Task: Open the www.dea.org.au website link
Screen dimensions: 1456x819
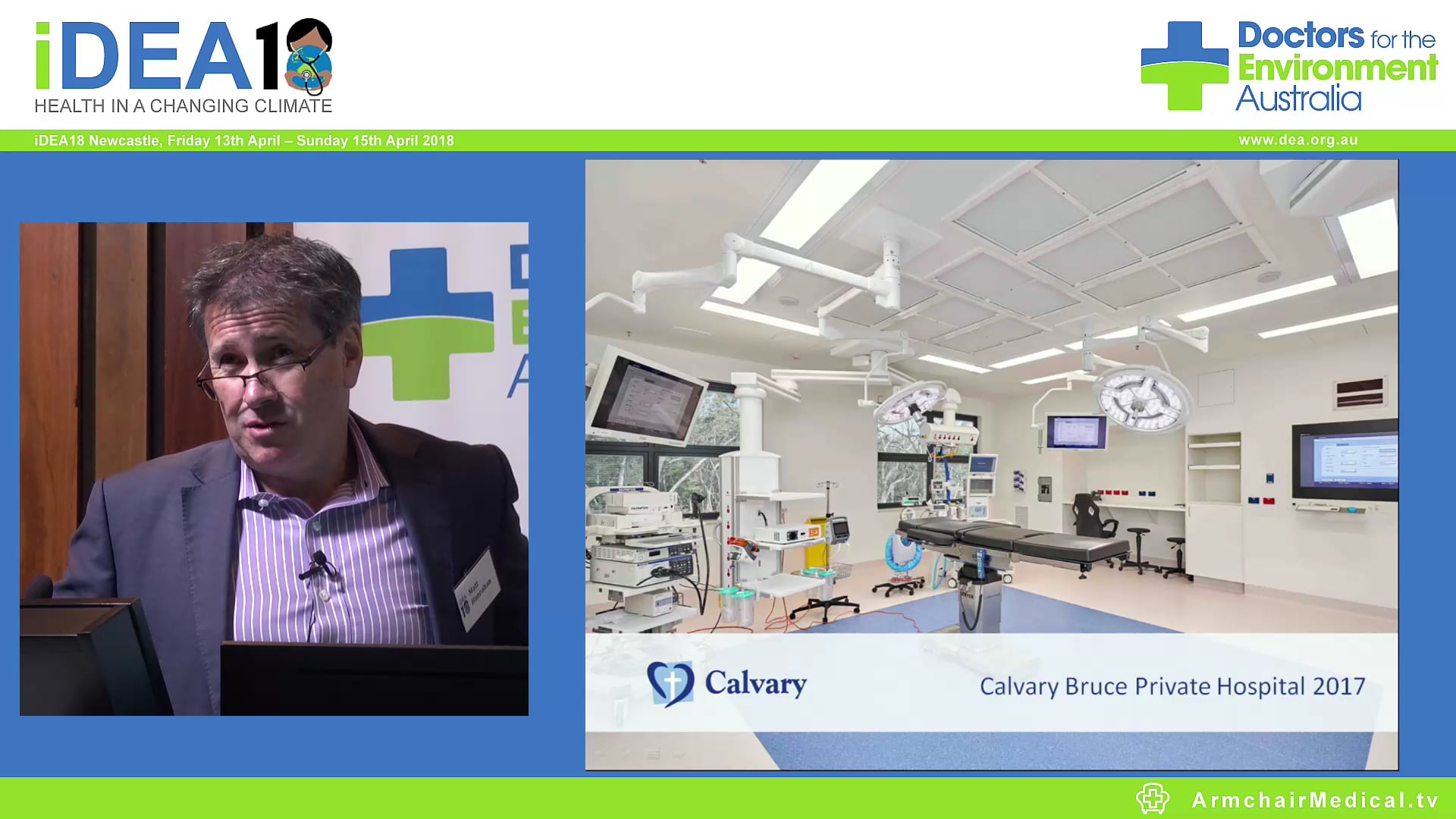Action: (x=1298, y=140)
